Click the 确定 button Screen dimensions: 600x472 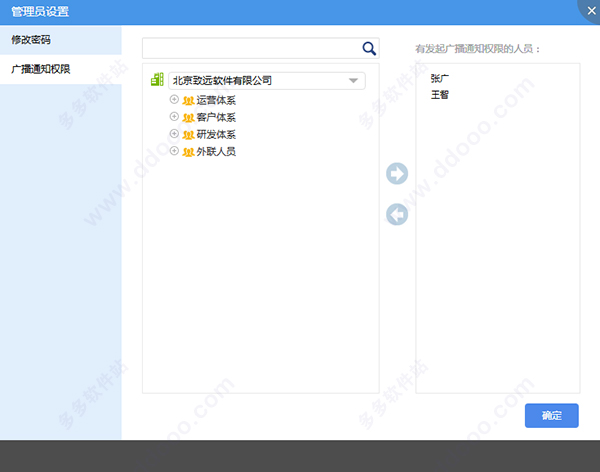coord(551,415)
